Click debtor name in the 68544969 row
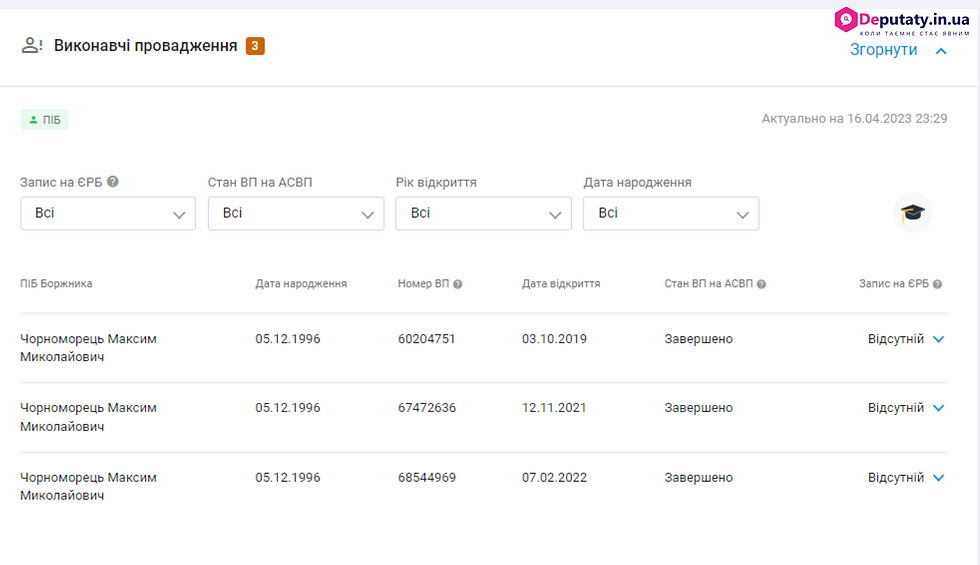Image resolution: width=980 pixels, height=565 pixels. coord(88,486)
